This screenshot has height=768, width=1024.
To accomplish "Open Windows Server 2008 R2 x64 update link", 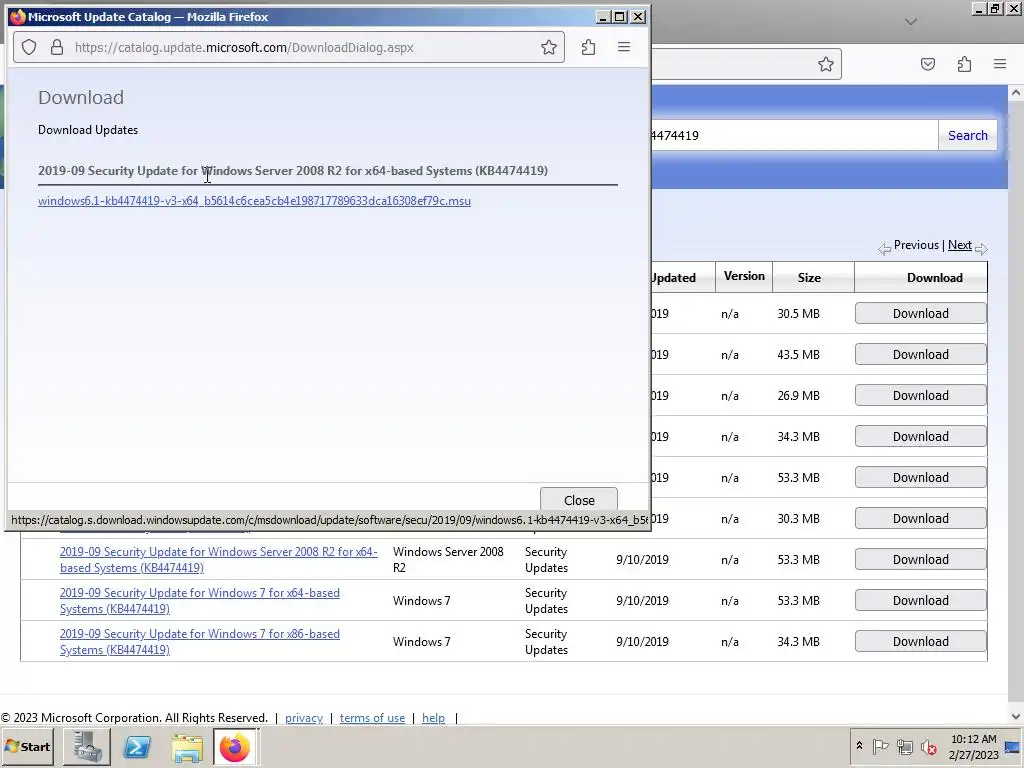I will click(x=218, y=560).
